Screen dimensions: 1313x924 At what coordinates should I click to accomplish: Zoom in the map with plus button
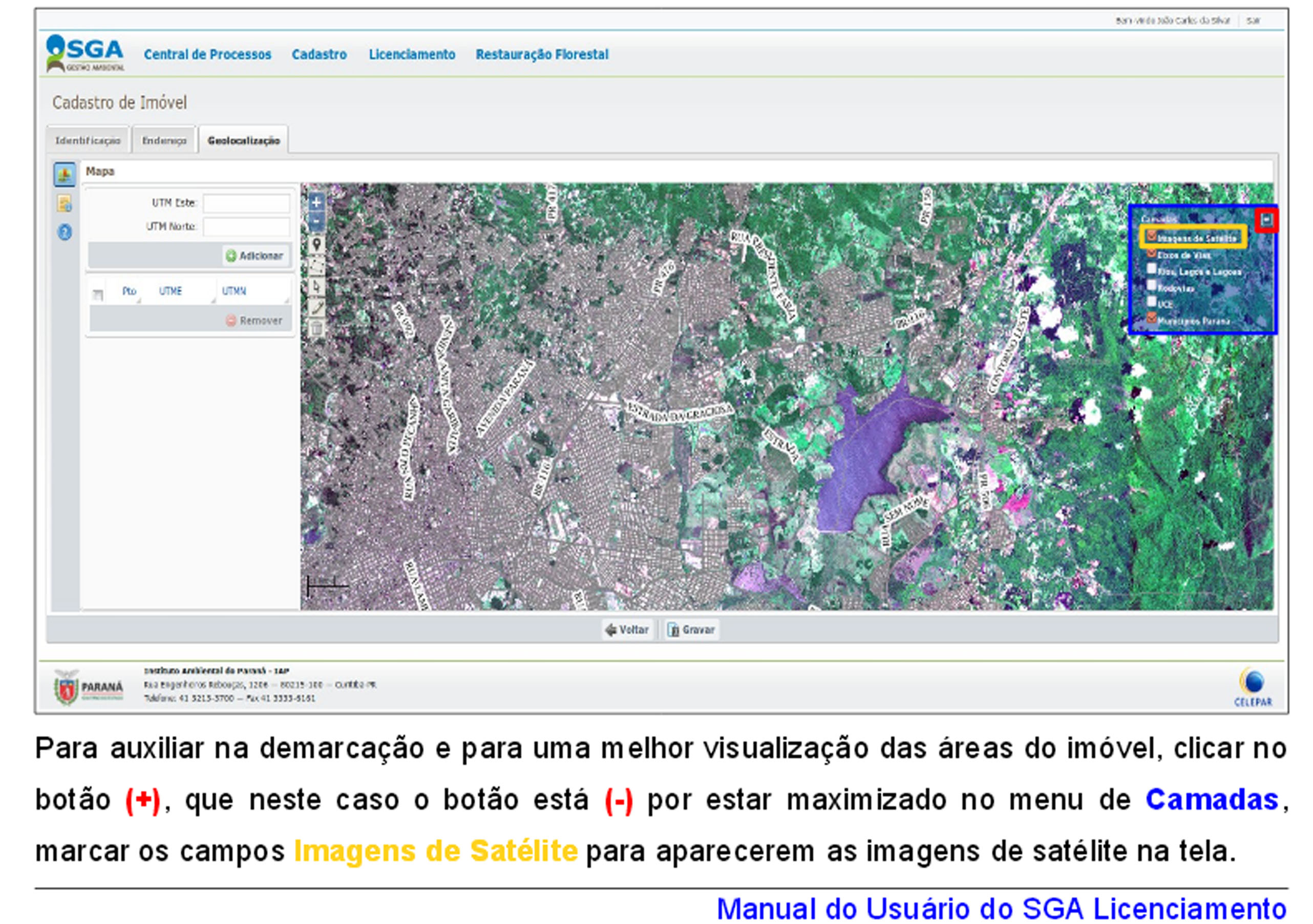pyautogui.click(x=316, y=202)
